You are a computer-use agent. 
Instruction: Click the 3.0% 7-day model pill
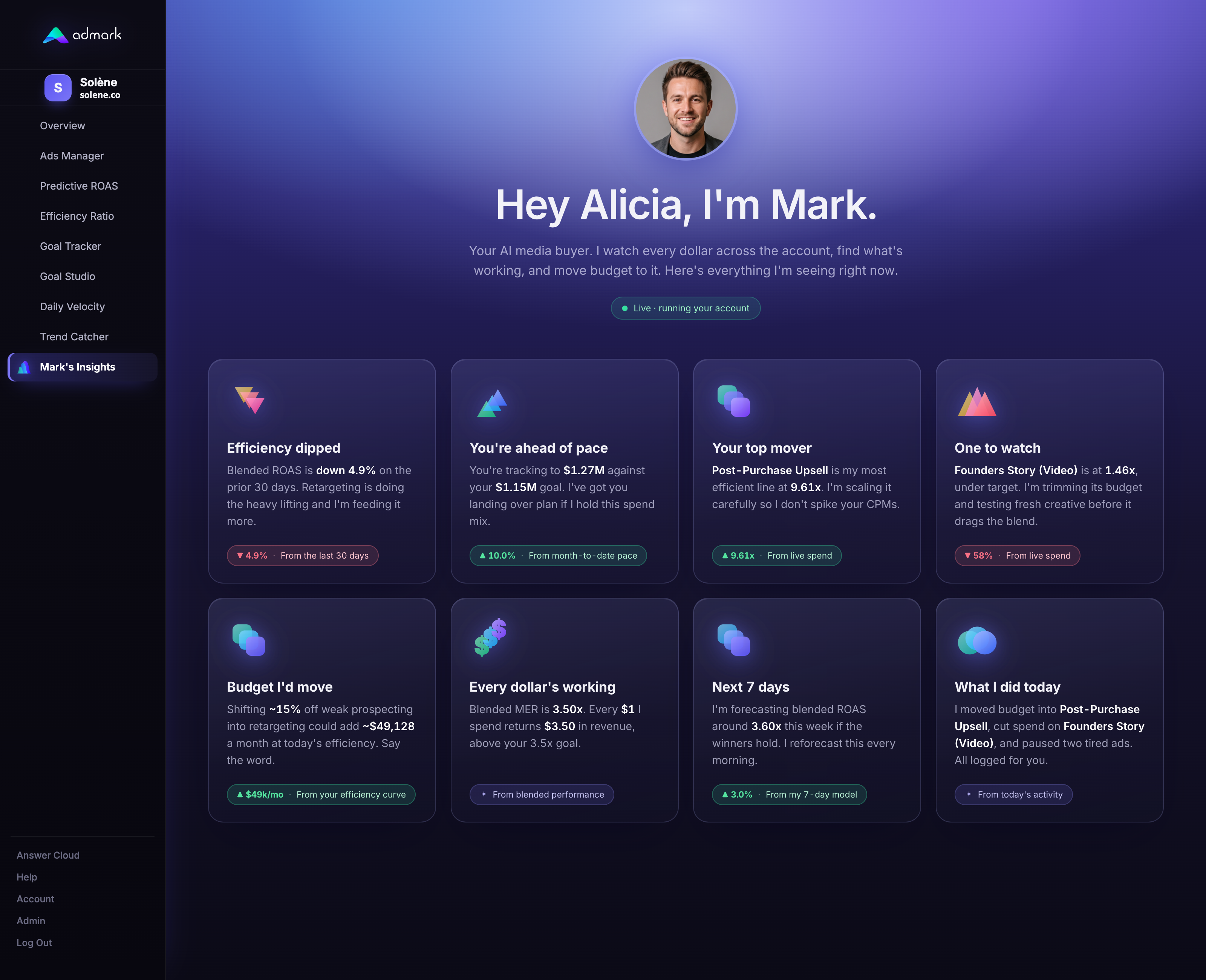tap(790, 794)
